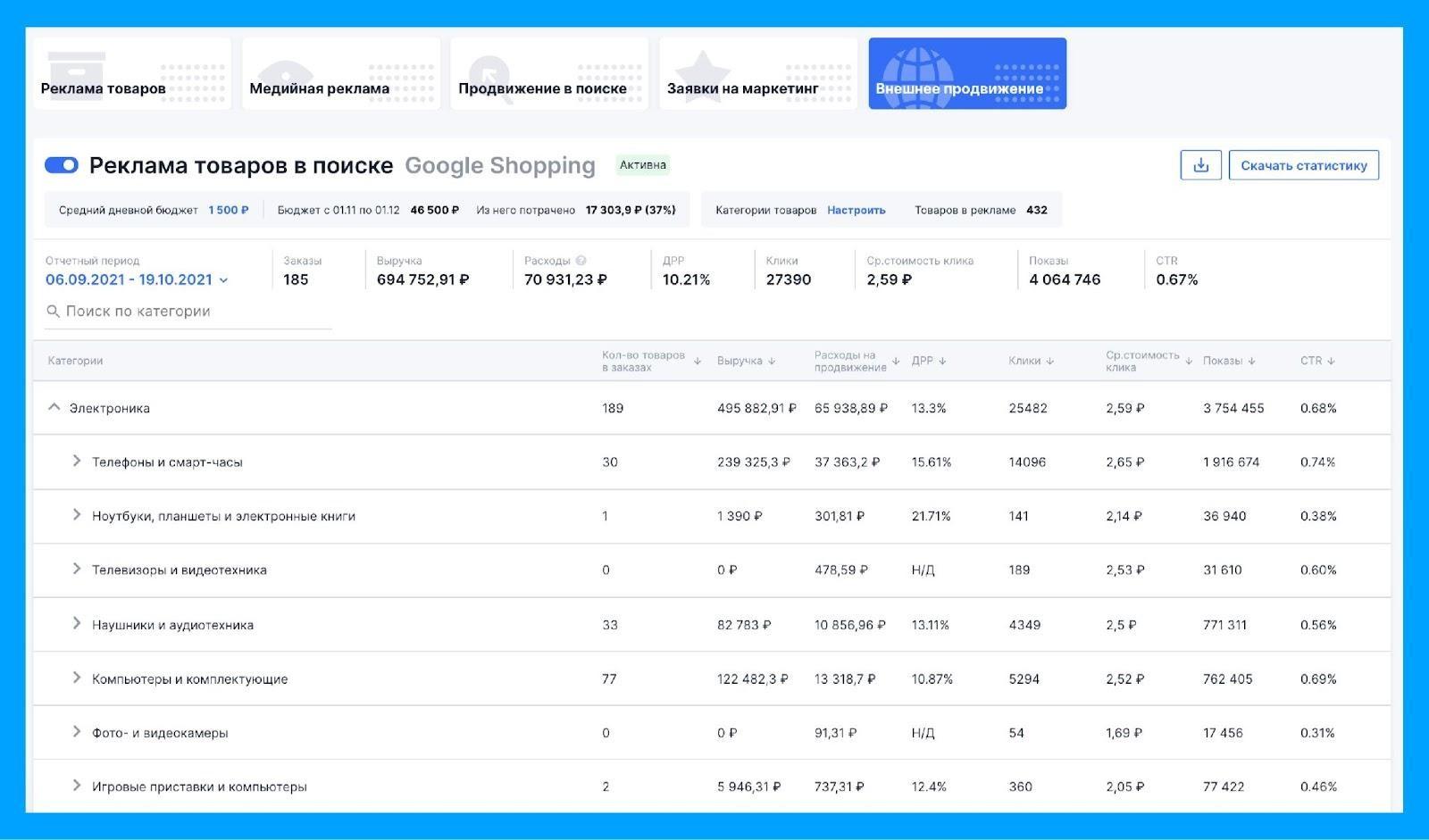Click the download icon button
Screen dimensions: 1429x840
(1200, 165)
